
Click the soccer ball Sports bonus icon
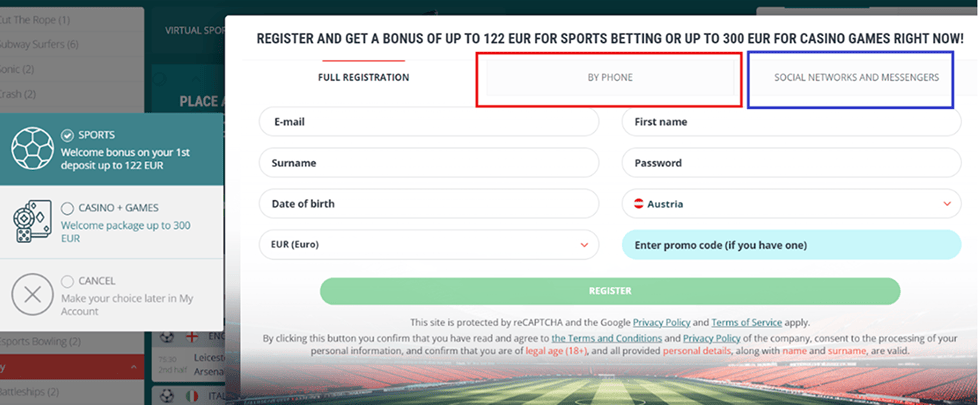(x=32, y=148)
